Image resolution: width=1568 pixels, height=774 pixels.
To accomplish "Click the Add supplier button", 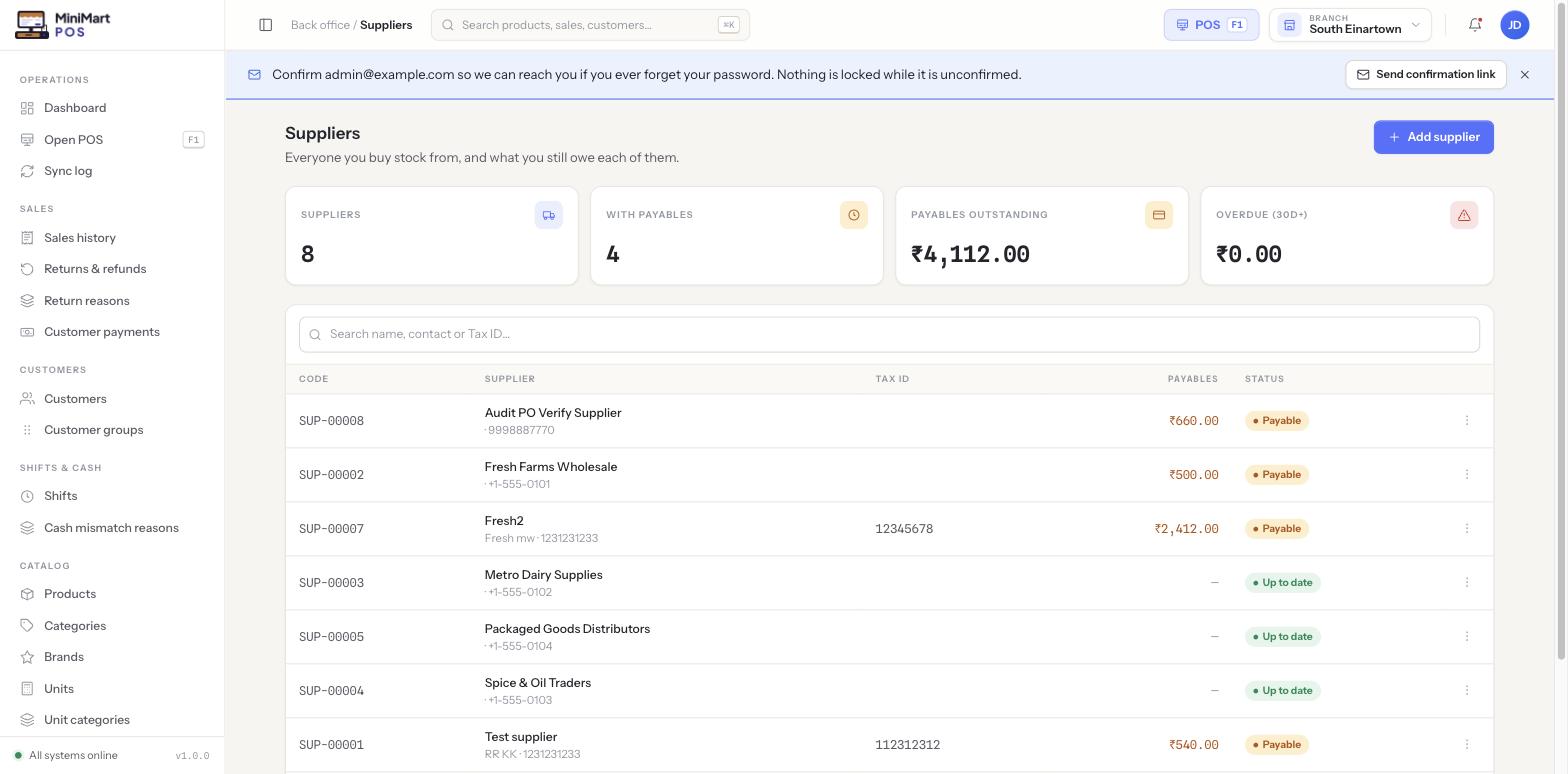I will [1433, 137].
